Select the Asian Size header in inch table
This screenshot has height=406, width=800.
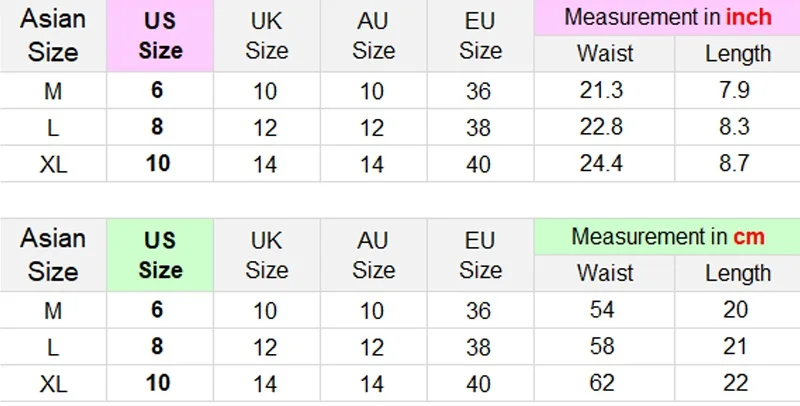(x=53, y=36)
